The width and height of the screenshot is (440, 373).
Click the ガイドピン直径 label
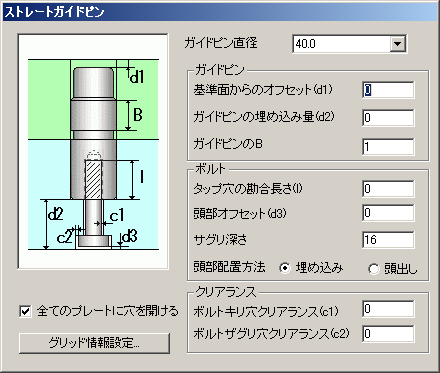point(221,43)
